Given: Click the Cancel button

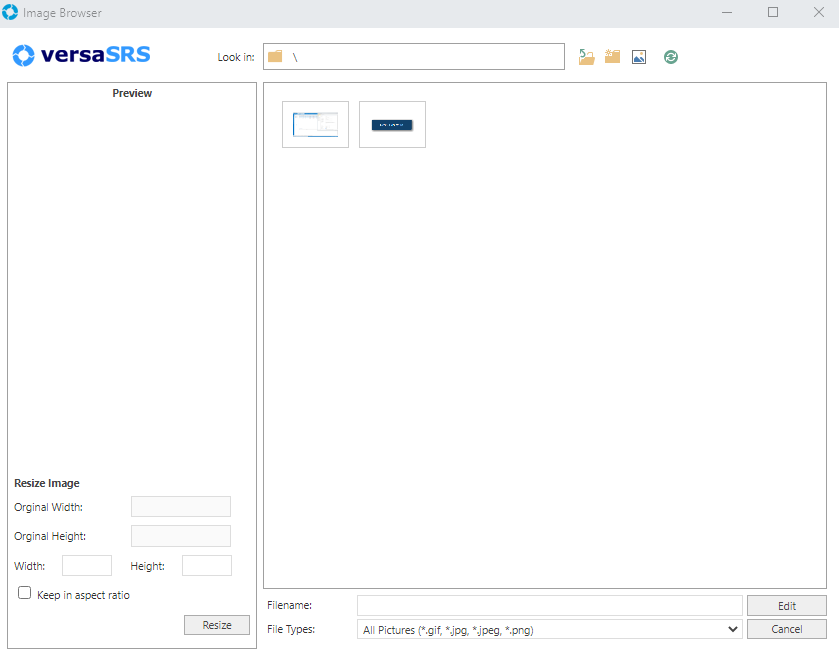Looking at the screenshot, I should tap(786, 629).
